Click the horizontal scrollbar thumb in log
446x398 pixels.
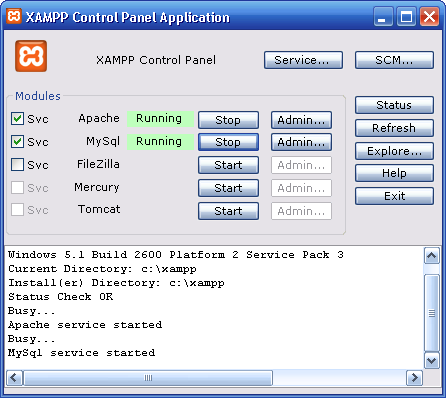[148, 378]
